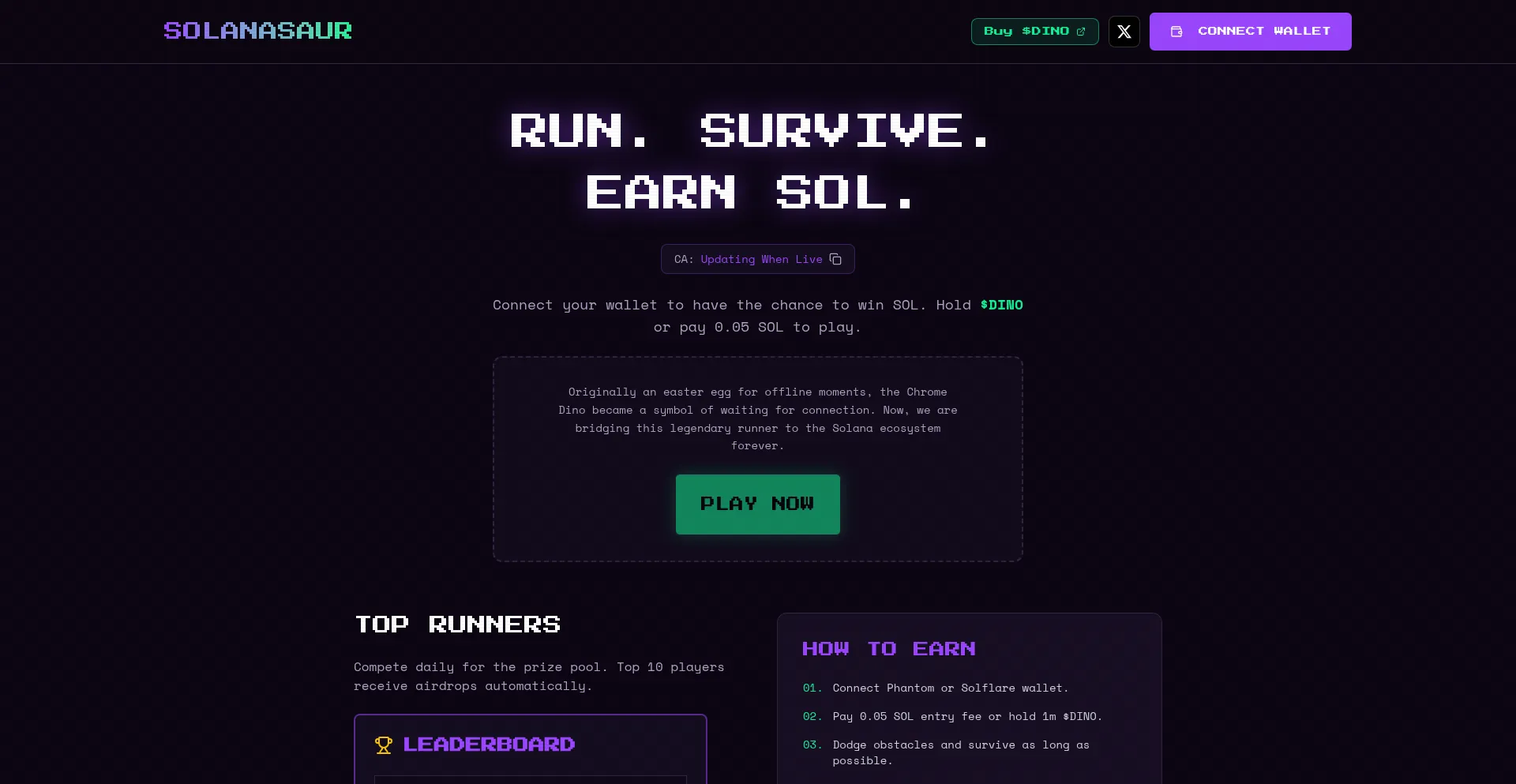Click the "CONNECT WALLET" label text

(x=1263, y=32)
